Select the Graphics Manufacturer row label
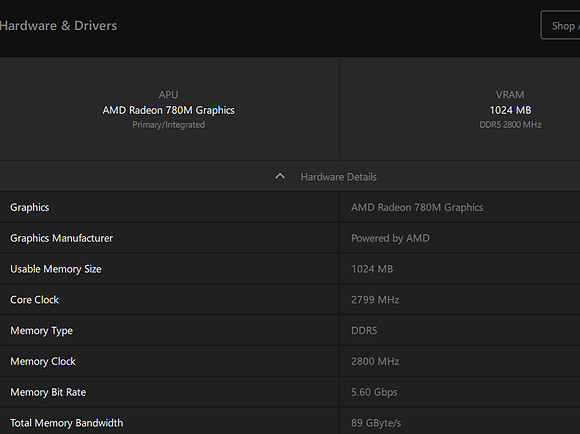Viewport: 580px width, 434px height. [61, 238]
